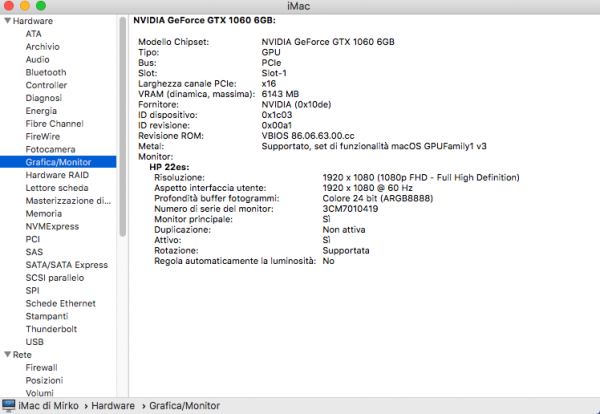This screenshot has height=414, width=600.
Task: Click the PCIe lane width value x16
Action: [269, 83]
